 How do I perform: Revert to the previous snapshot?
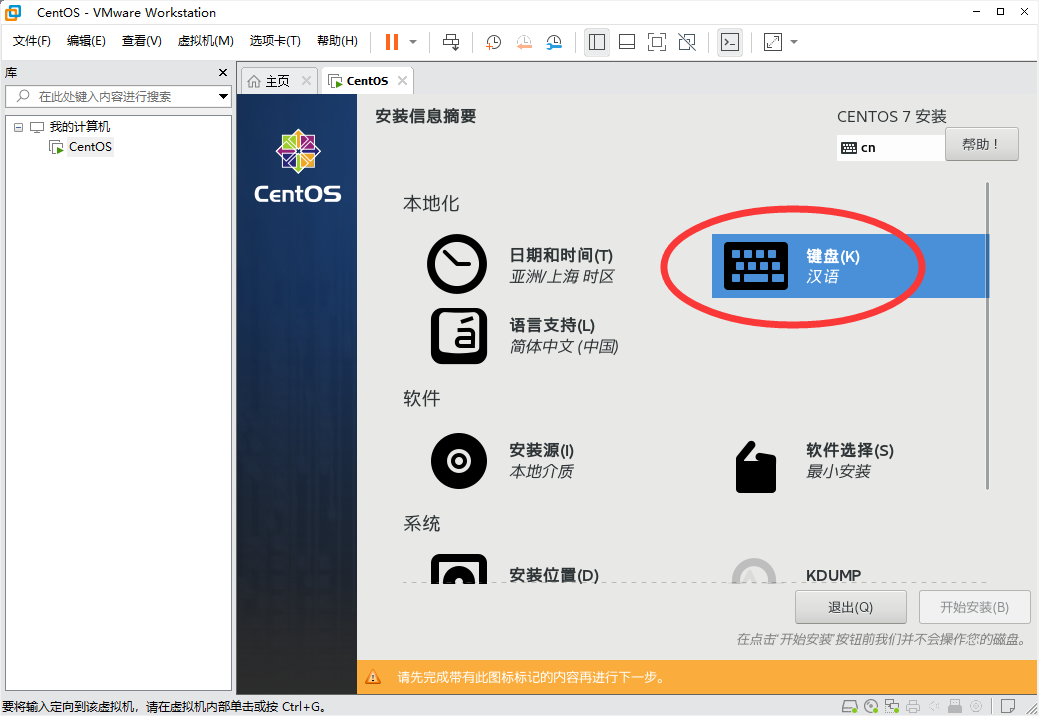pos(523,42)
